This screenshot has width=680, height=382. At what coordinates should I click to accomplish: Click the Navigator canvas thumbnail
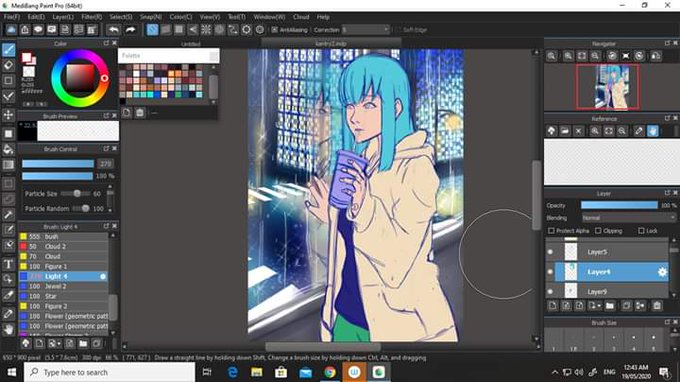point(607,87)
